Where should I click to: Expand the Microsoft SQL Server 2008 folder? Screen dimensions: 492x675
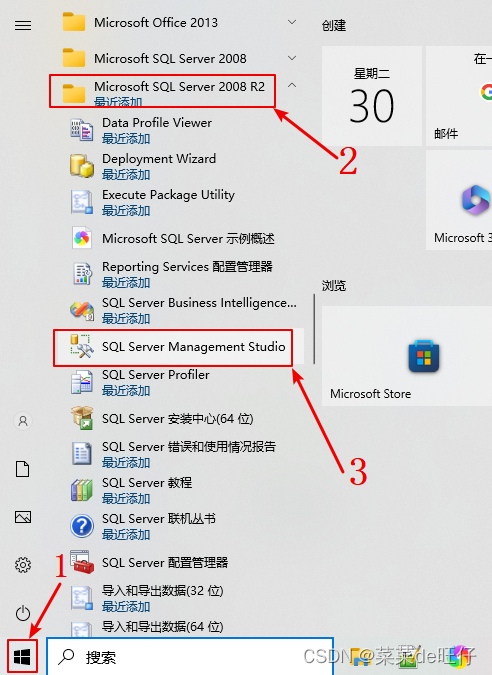point(292,58)
